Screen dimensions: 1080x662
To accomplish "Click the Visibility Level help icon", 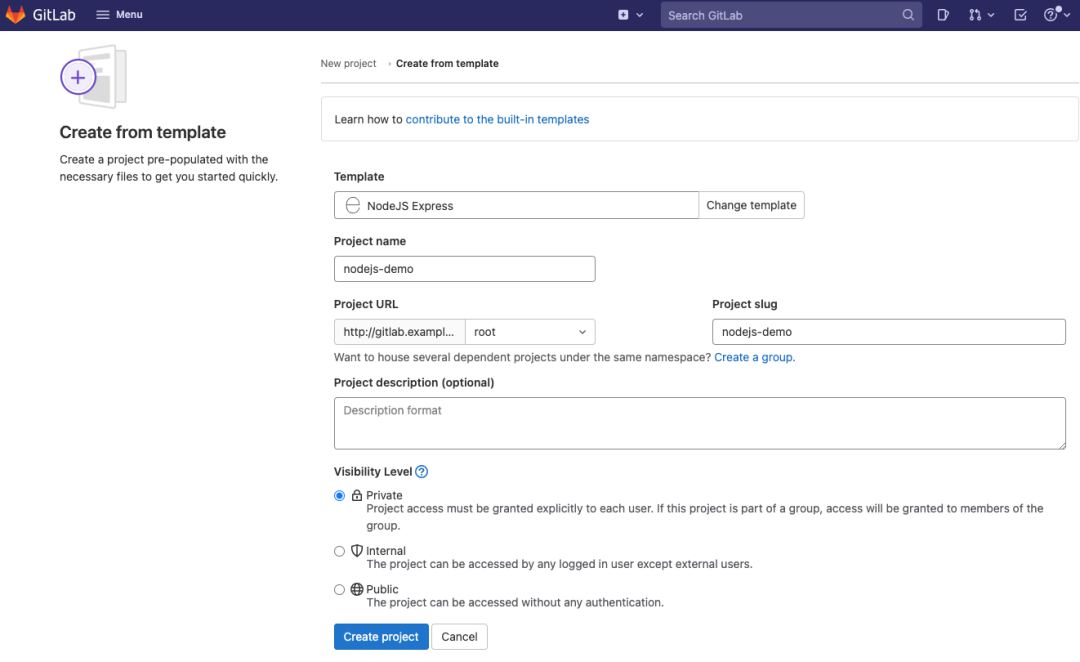I will point(422,472).
